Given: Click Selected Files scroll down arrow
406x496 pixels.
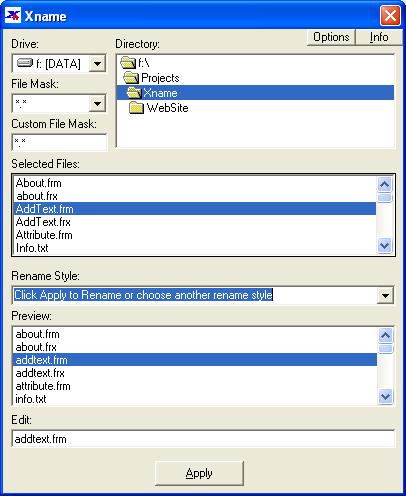Looking at the screenshot, I should [384, 246].
